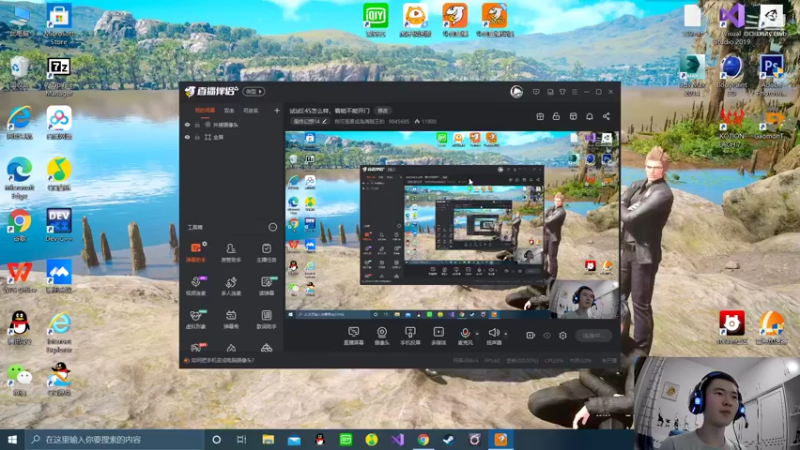The height and width of the screenshot is (450, 800).
Task: Add a screen capture source from the bottom bar
Action: [353, 336]
